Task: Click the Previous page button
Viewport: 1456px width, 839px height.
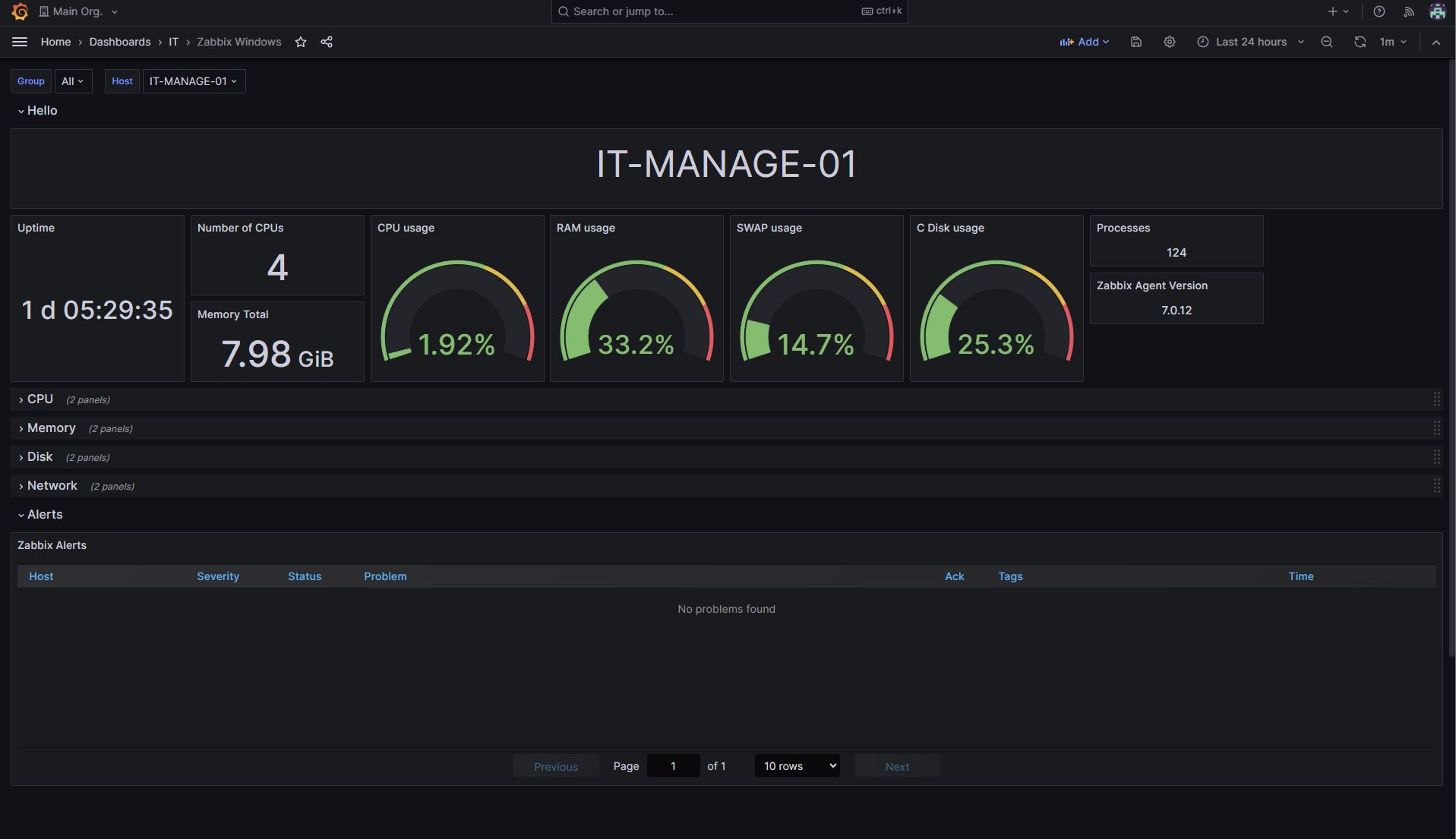Action: tap(556, 766)
